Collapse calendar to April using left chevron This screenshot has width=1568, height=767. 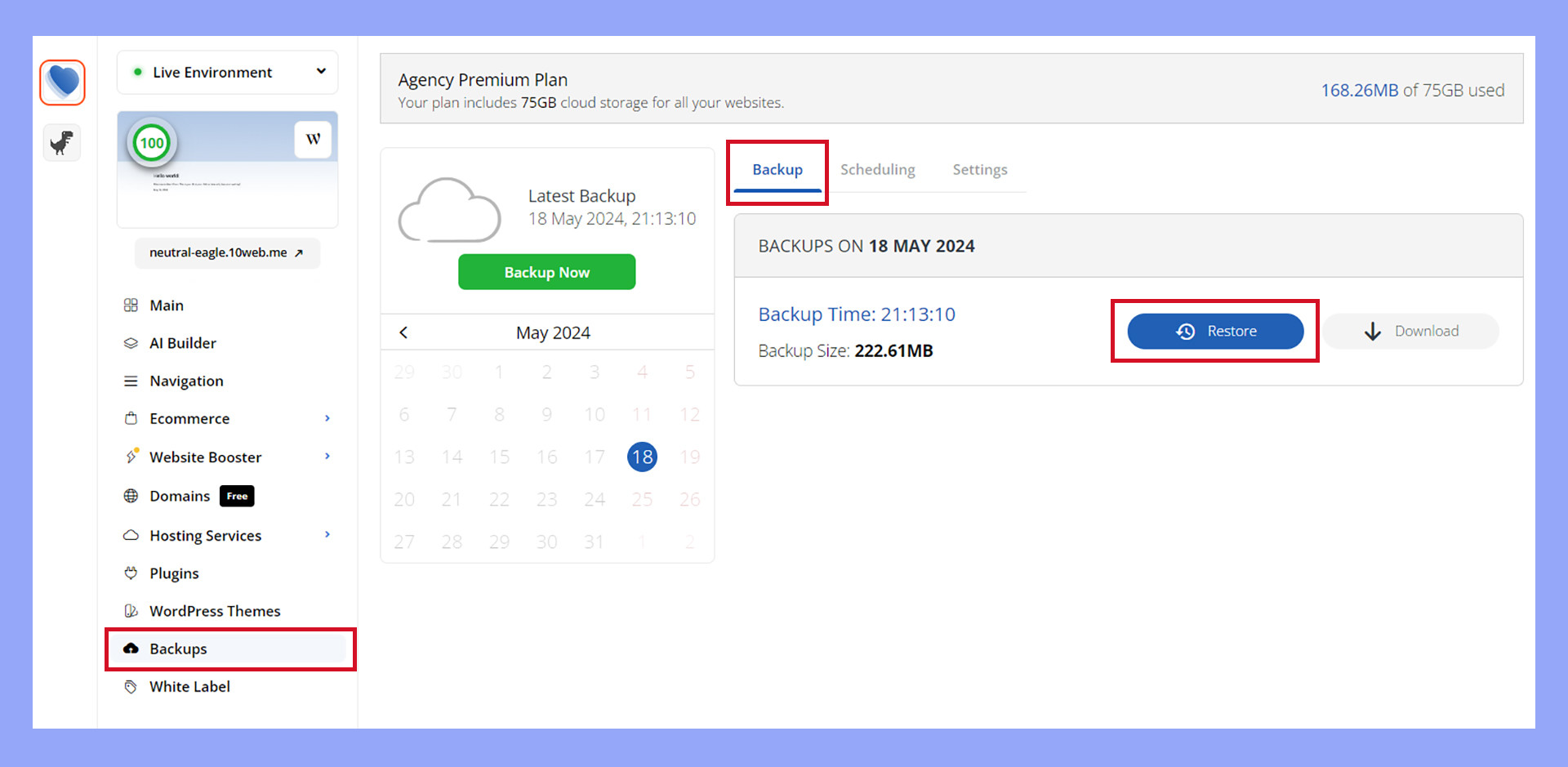coord(403,332)
